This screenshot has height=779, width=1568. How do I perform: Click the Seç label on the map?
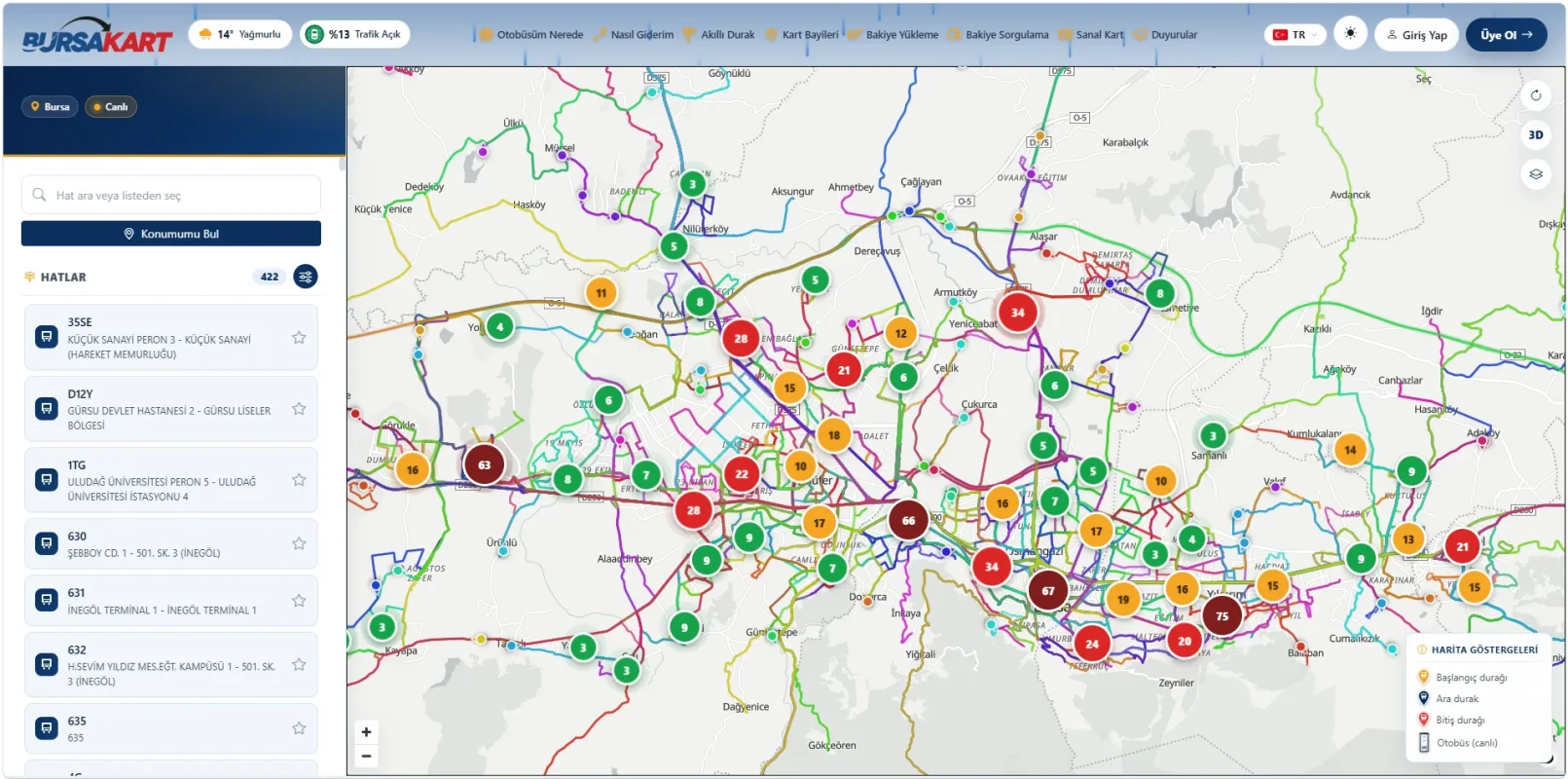[x=1424, y=79]
